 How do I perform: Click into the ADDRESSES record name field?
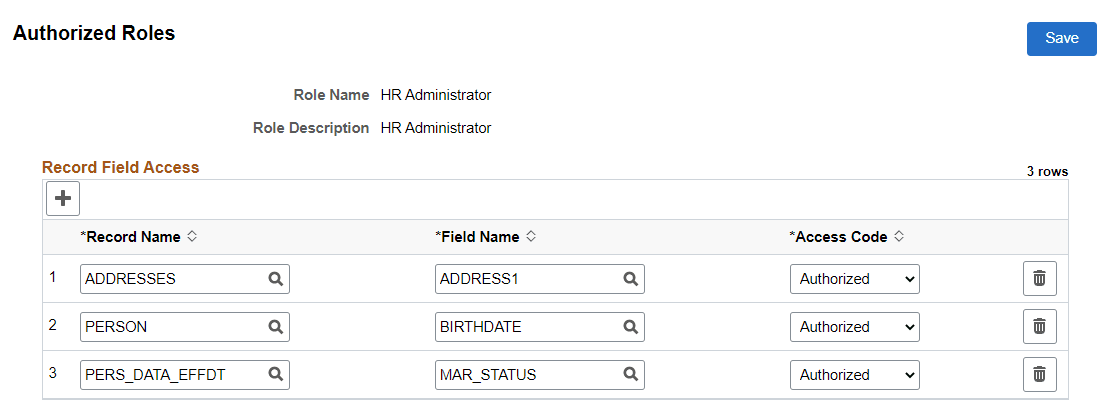170,279
